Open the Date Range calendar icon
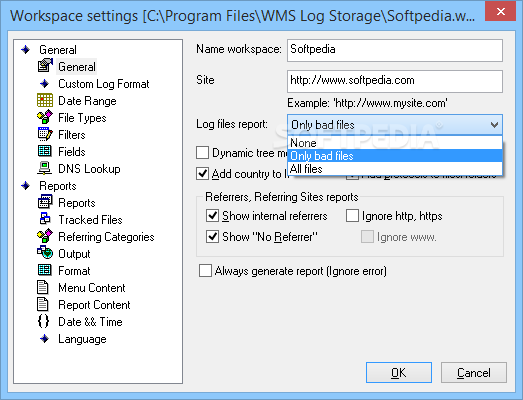The image size is (523, 400). click(45, 100)
